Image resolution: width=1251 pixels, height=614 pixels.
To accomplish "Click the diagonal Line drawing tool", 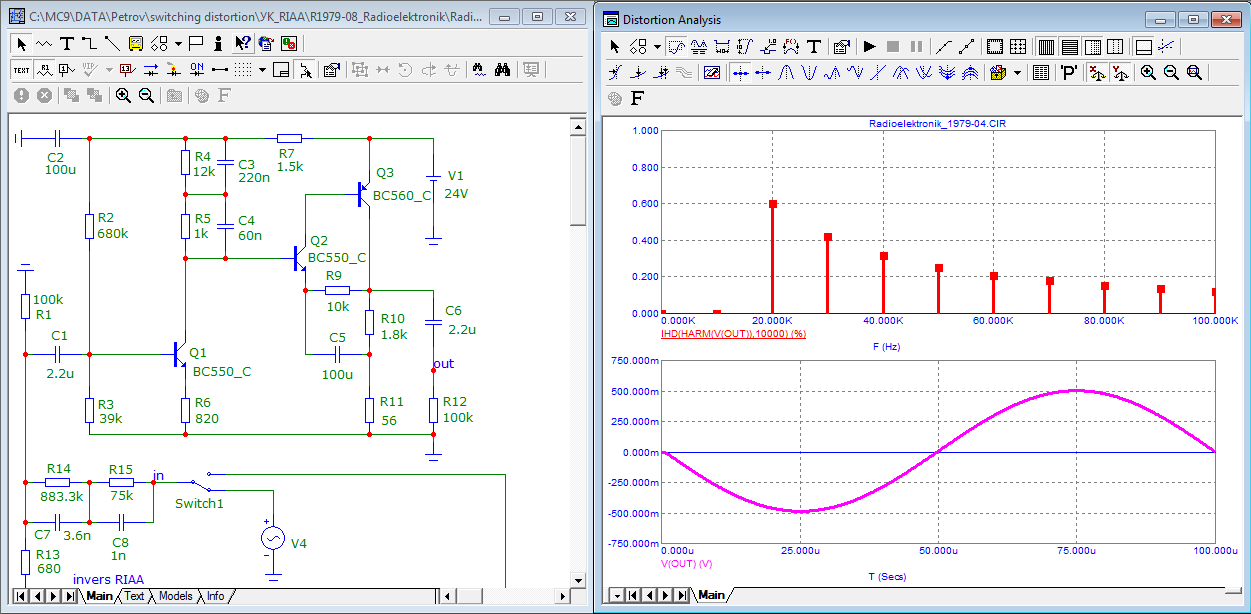I will pyautogui.click(x=111, y=43).
